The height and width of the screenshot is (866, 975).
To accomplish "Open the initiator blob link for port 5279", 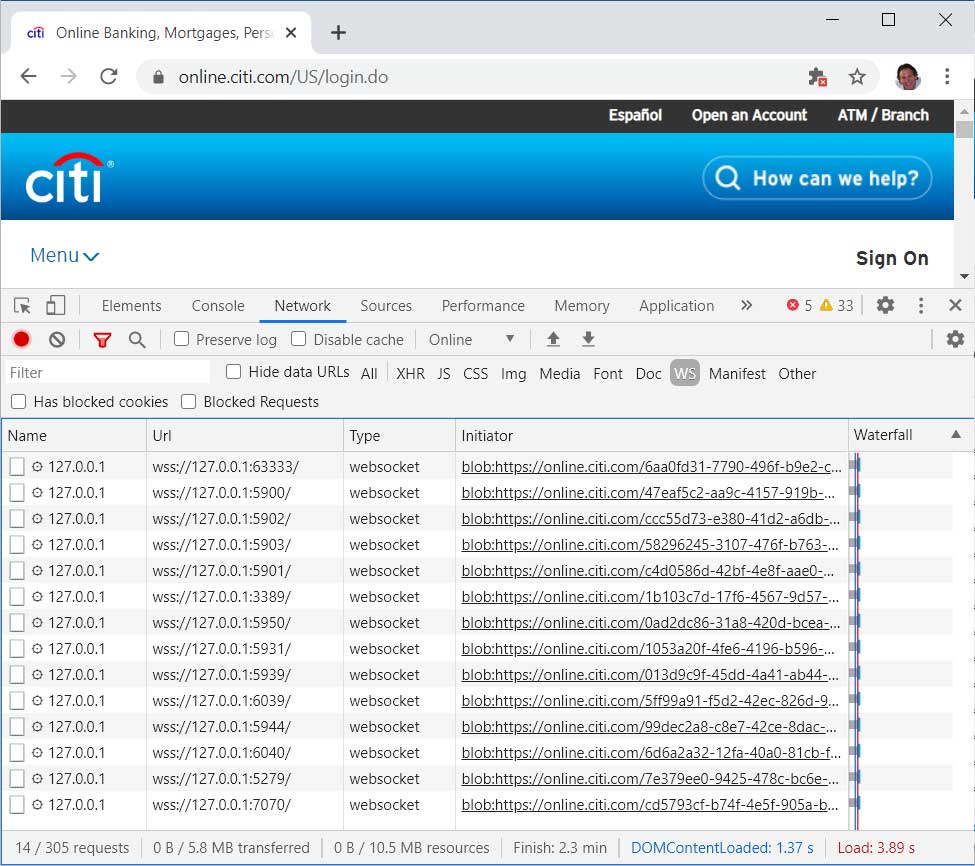I will (x=650, y=778).
